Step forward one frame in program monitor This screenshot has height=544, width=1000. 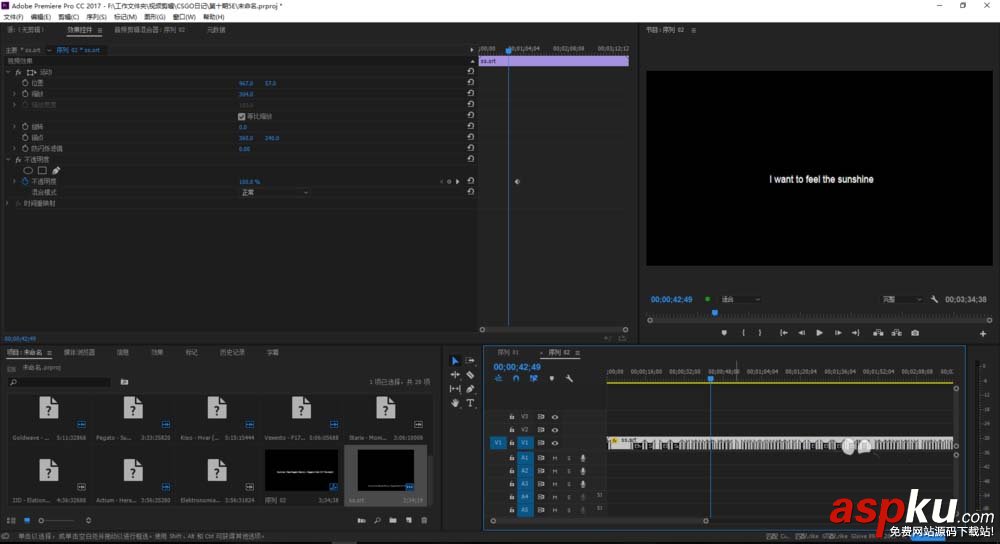click(x=838, y=333)
